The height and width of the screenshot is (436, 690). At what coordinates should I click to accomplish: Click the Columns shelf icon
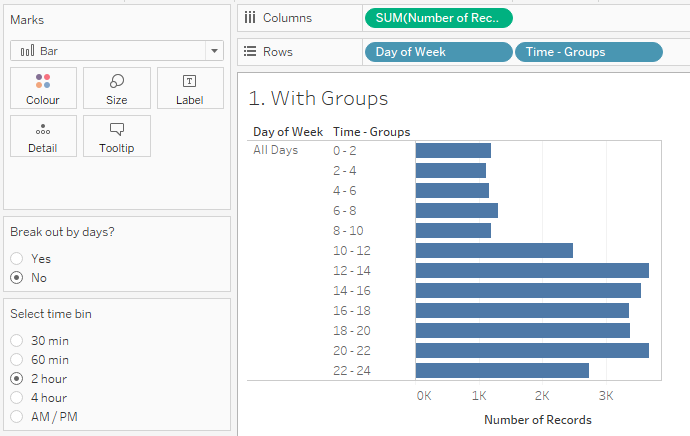(x=250, y=18)
